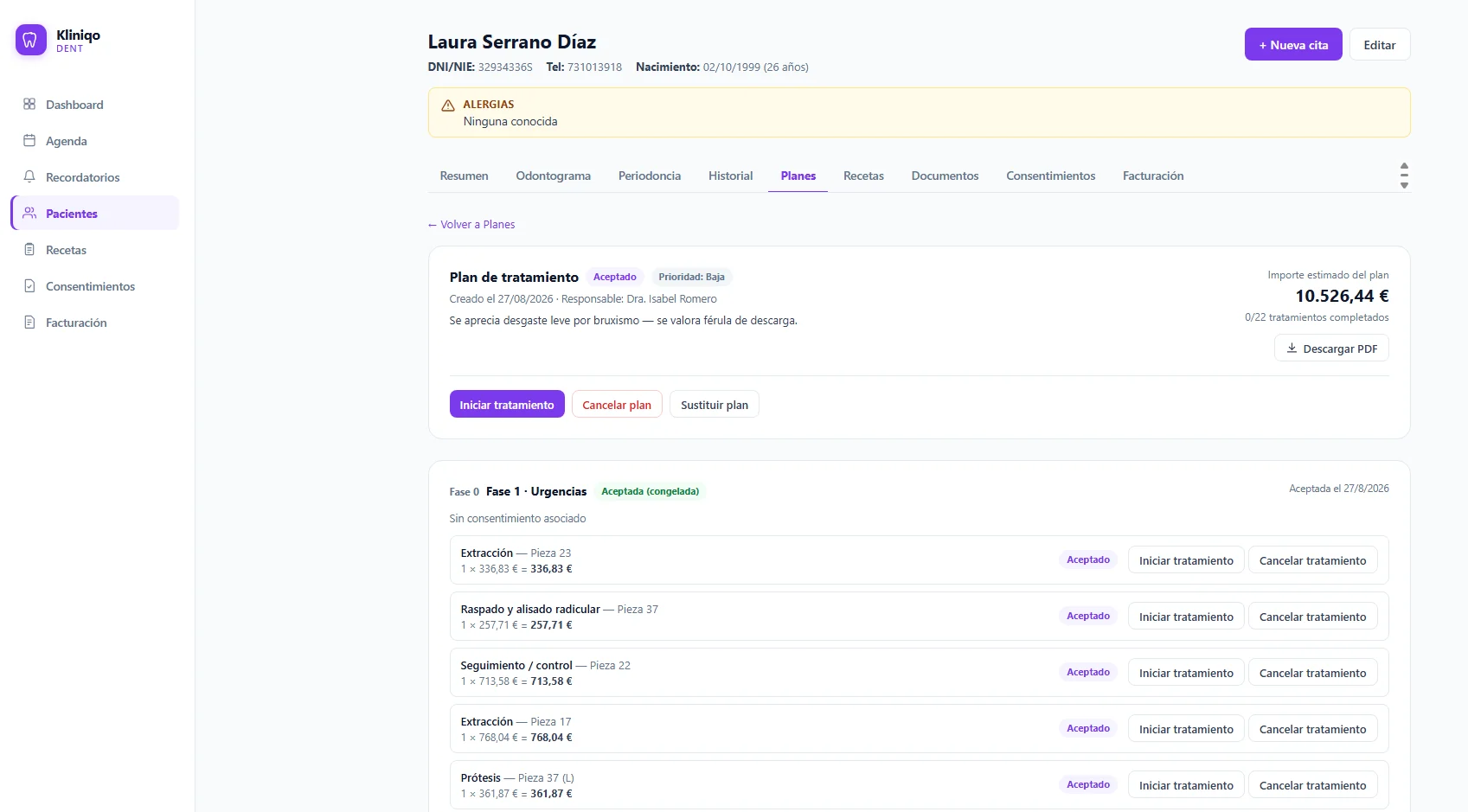Click the Consentimientos document-check icon in sidebar
The image size is (1468, 812).
[x=29, y=285]
